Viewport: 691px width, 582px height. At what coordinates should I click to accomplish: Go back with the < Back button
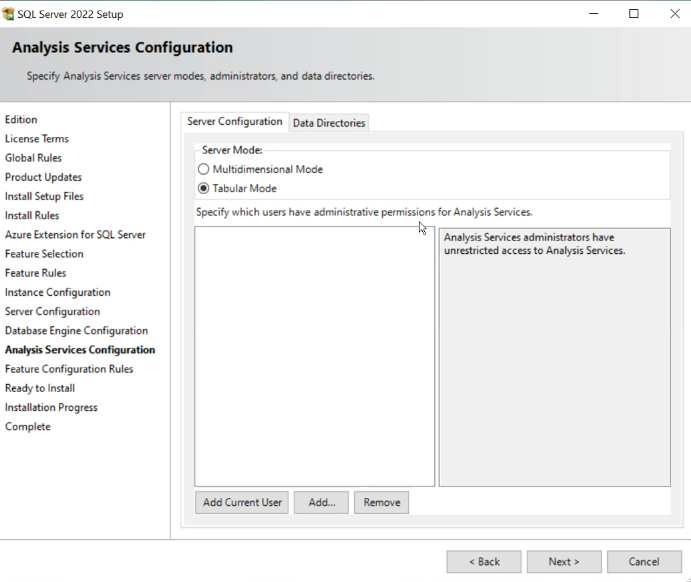click(484, 562)
